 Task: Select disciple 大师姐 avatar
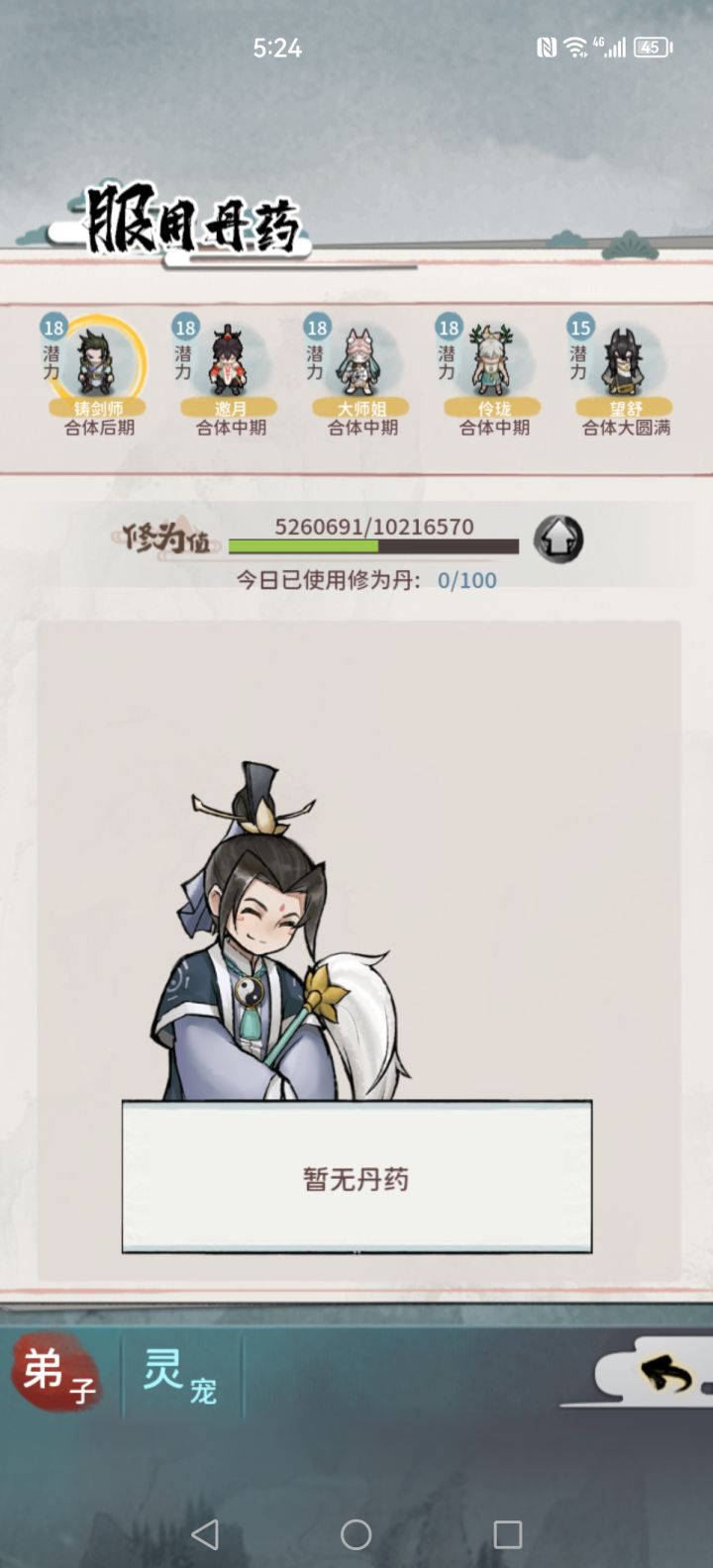360,360
